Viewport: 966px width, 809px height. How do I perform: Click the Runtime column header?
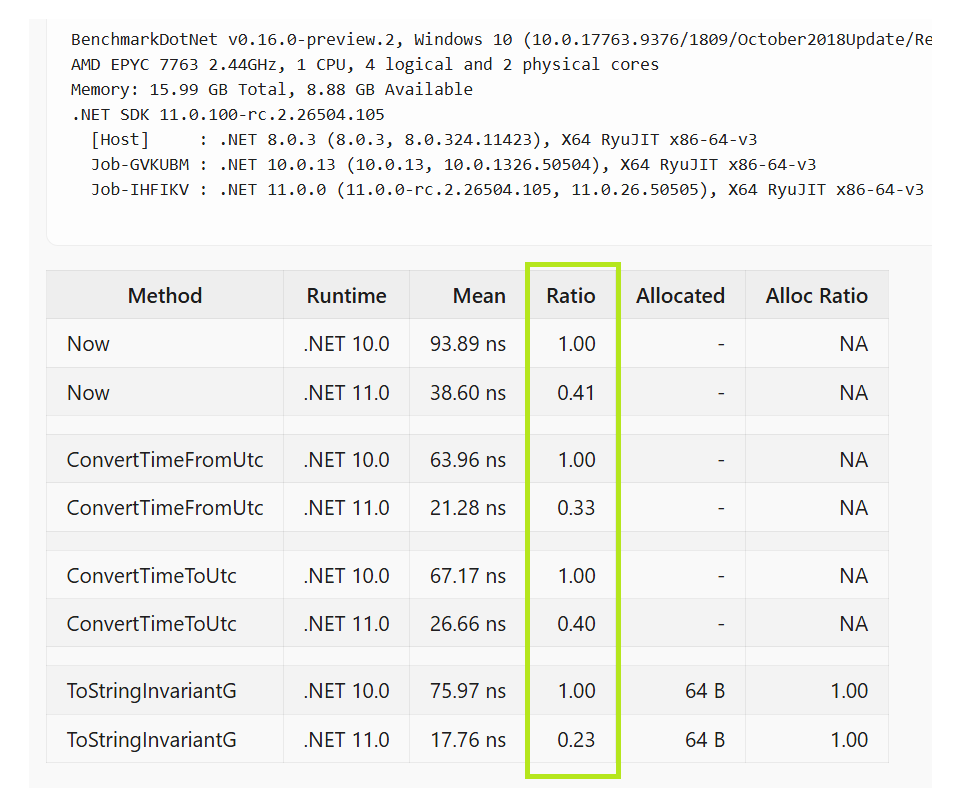coord(346,296)
